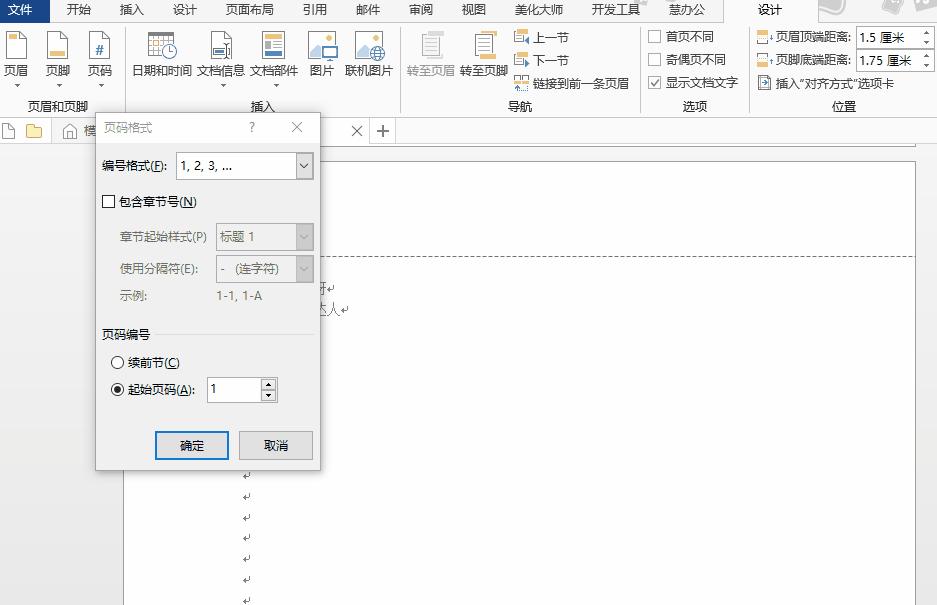Expand the 章节起始样式 style dropdown

pyautogui.click(x=303, y=236)
